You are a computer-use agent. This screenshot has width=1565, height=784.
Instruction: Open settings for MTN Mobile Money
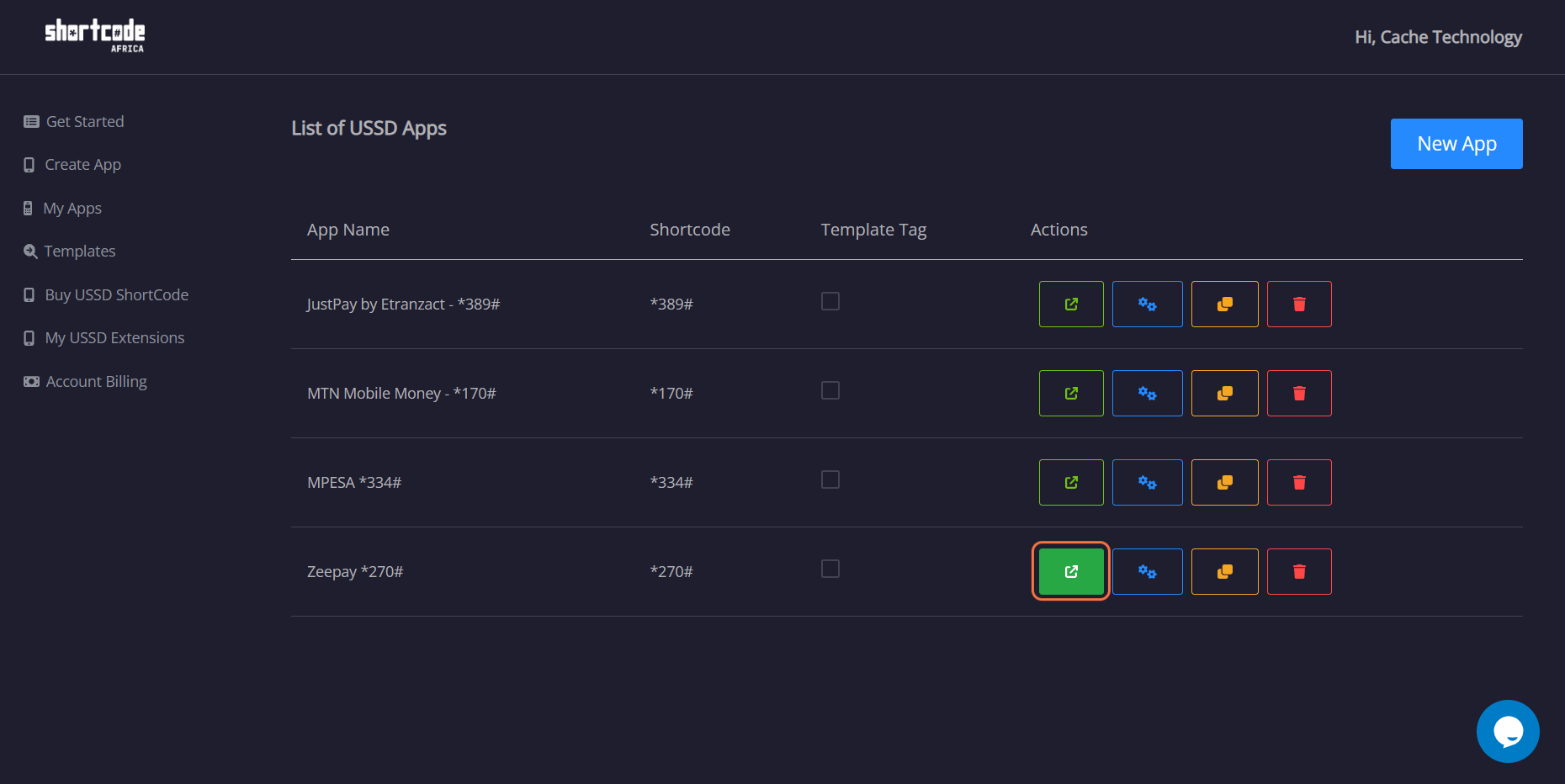[x=1147, y=393]
